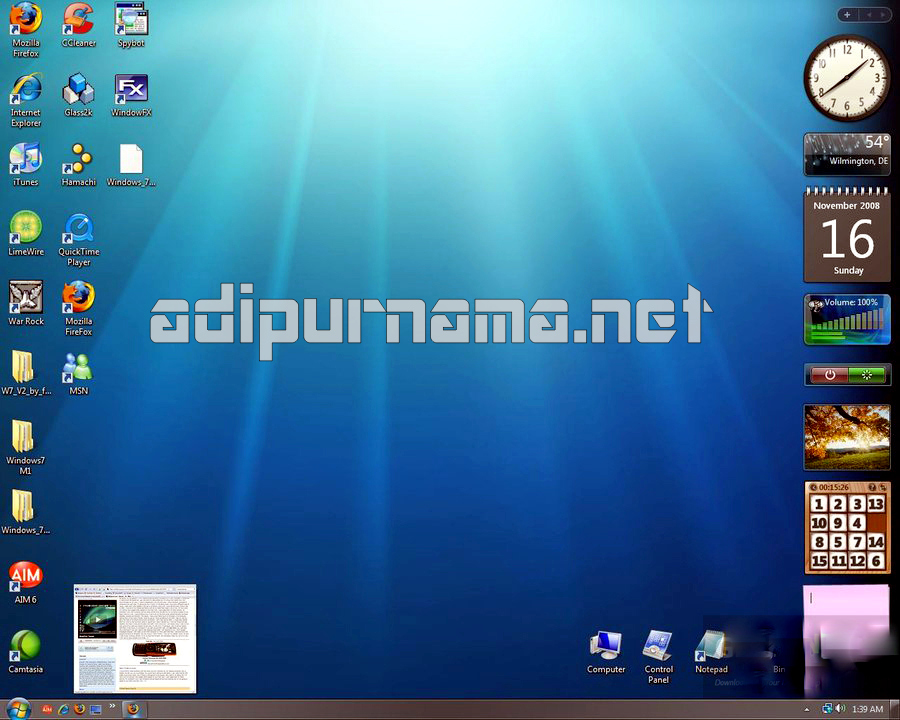Click the green restart button gadget
Viewport: 900px width, 720px height.
point(867,375)
